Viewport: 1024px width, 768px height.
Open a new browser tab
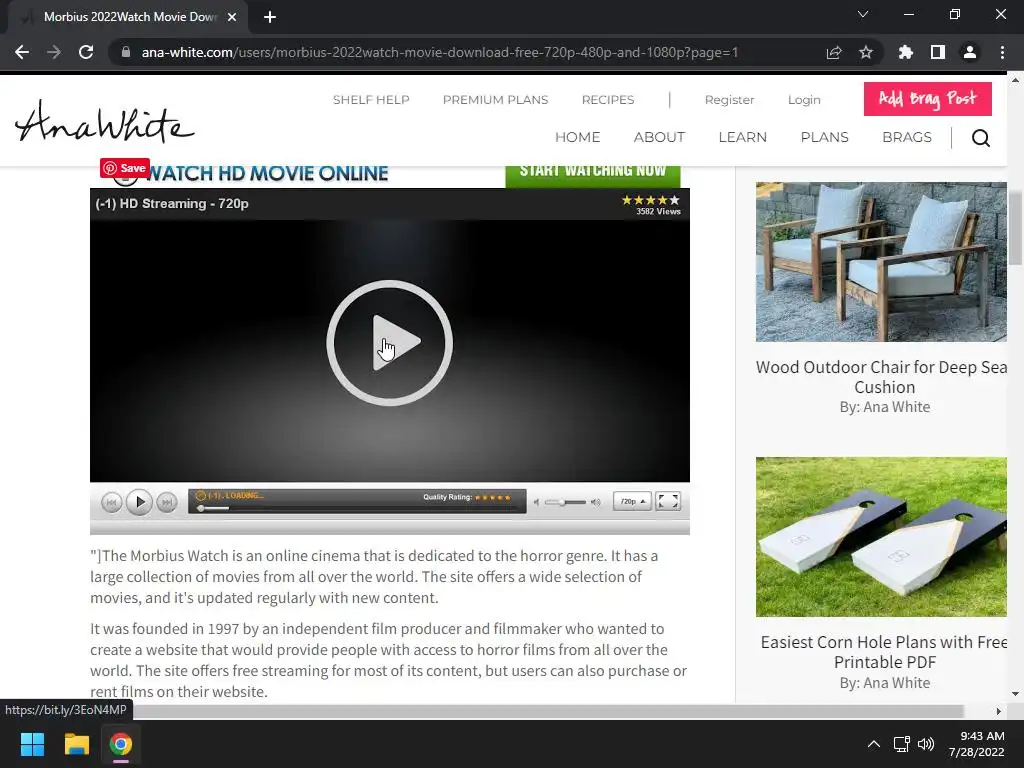tap(270, 17)
